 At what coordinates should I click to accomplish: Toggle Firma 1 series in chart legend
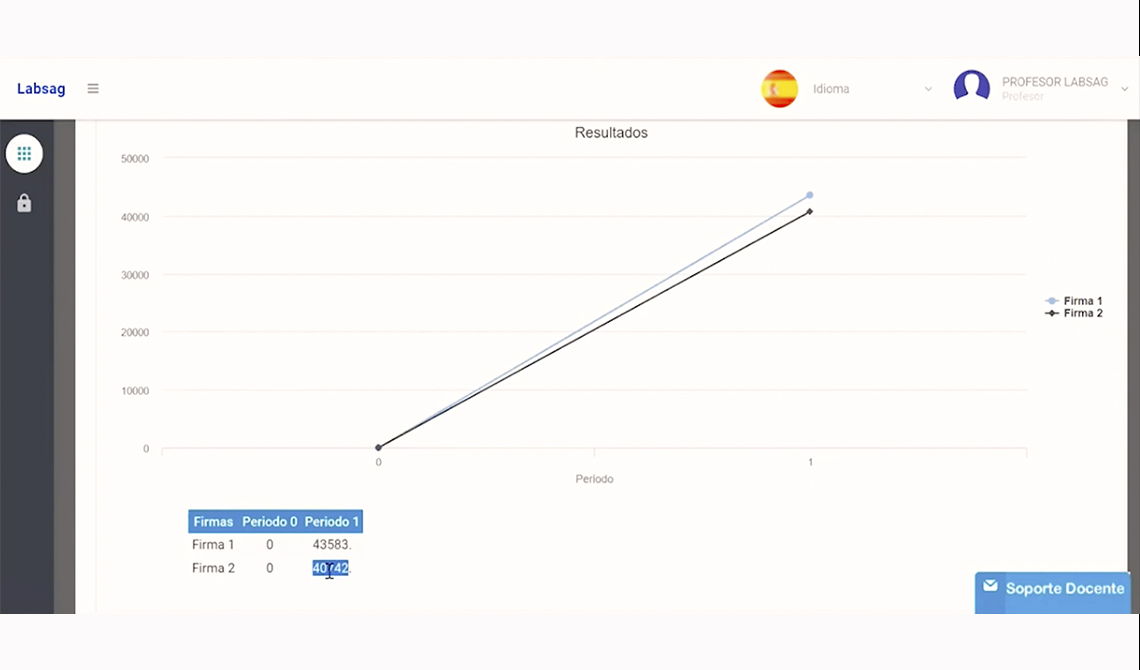[1074, 301]
